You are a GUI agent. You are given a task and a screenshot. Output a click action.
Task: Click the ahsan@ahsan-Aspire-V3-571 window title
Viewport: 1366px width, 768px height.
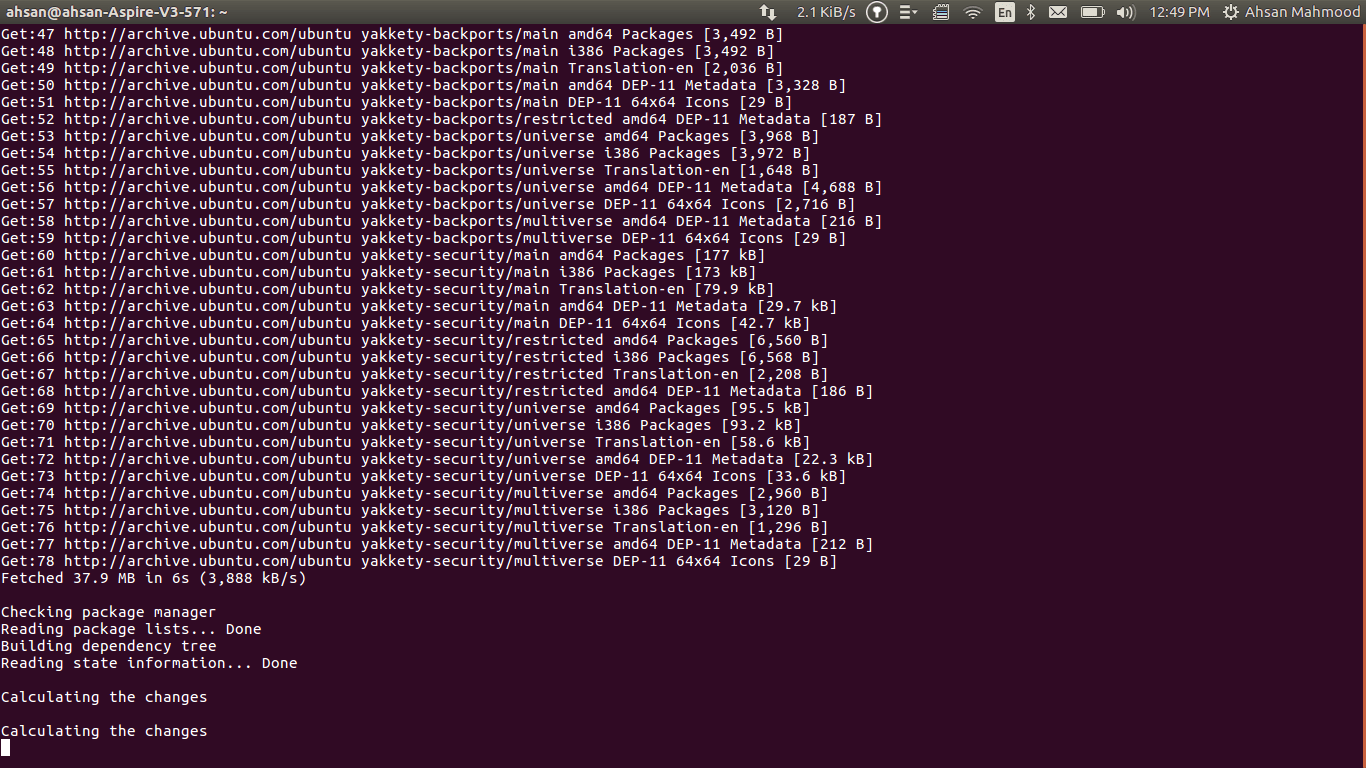click(117, 12)
